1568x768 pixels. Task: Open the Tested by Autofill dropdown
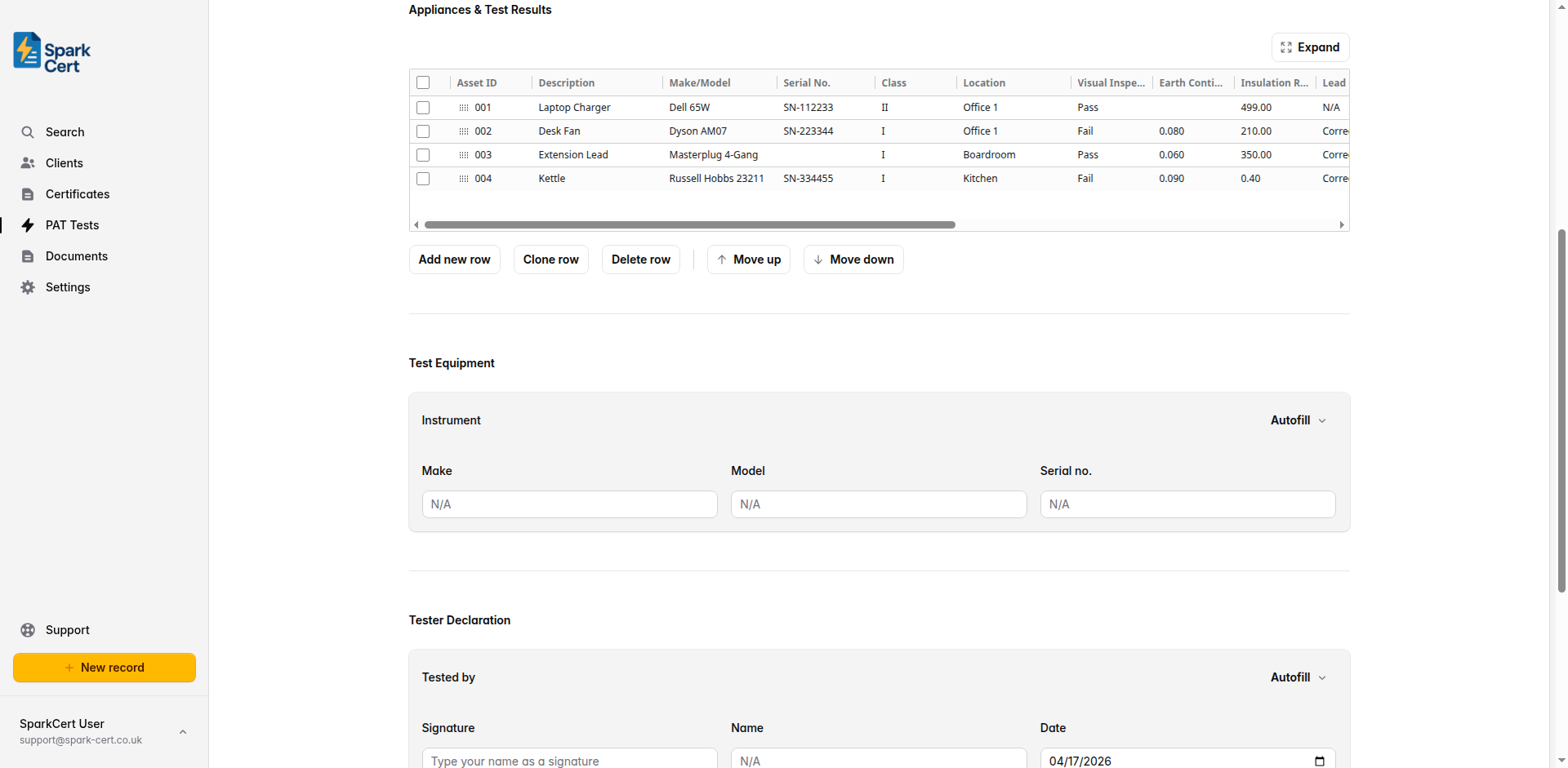point(1298,677)
